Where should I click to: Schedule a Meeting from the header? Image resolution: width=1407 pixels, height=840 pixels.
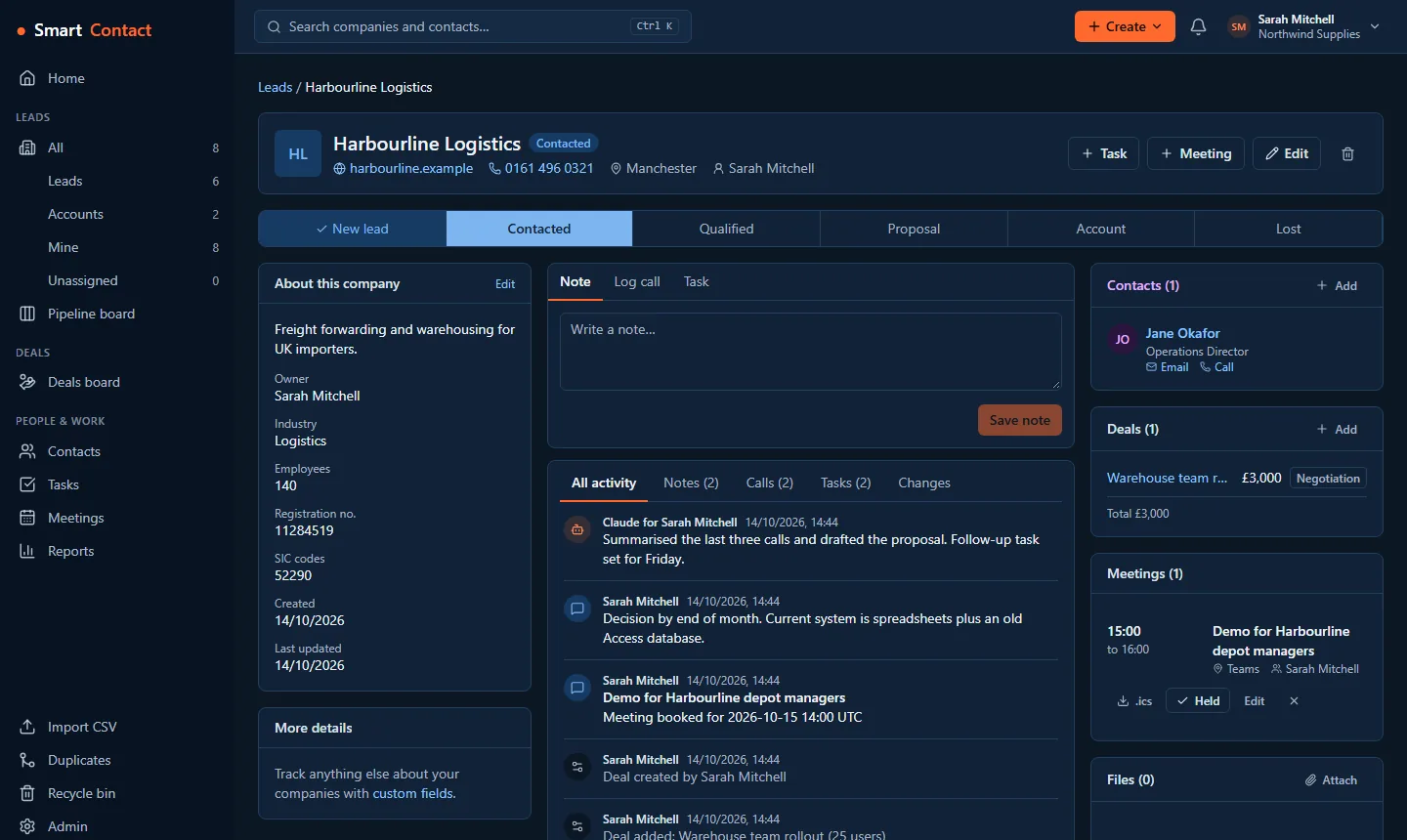[x=1196, y=153]
